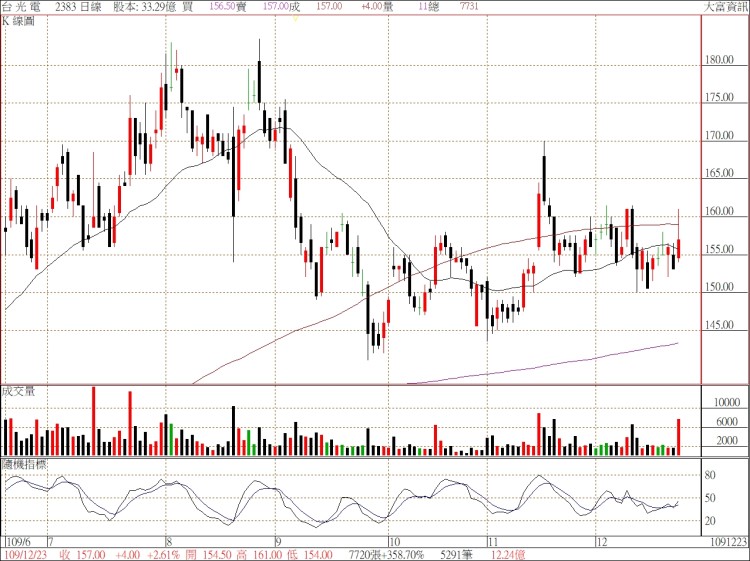
Task: Click the 股本: 33.29億 capital label
Action: [x=141, y=7]
